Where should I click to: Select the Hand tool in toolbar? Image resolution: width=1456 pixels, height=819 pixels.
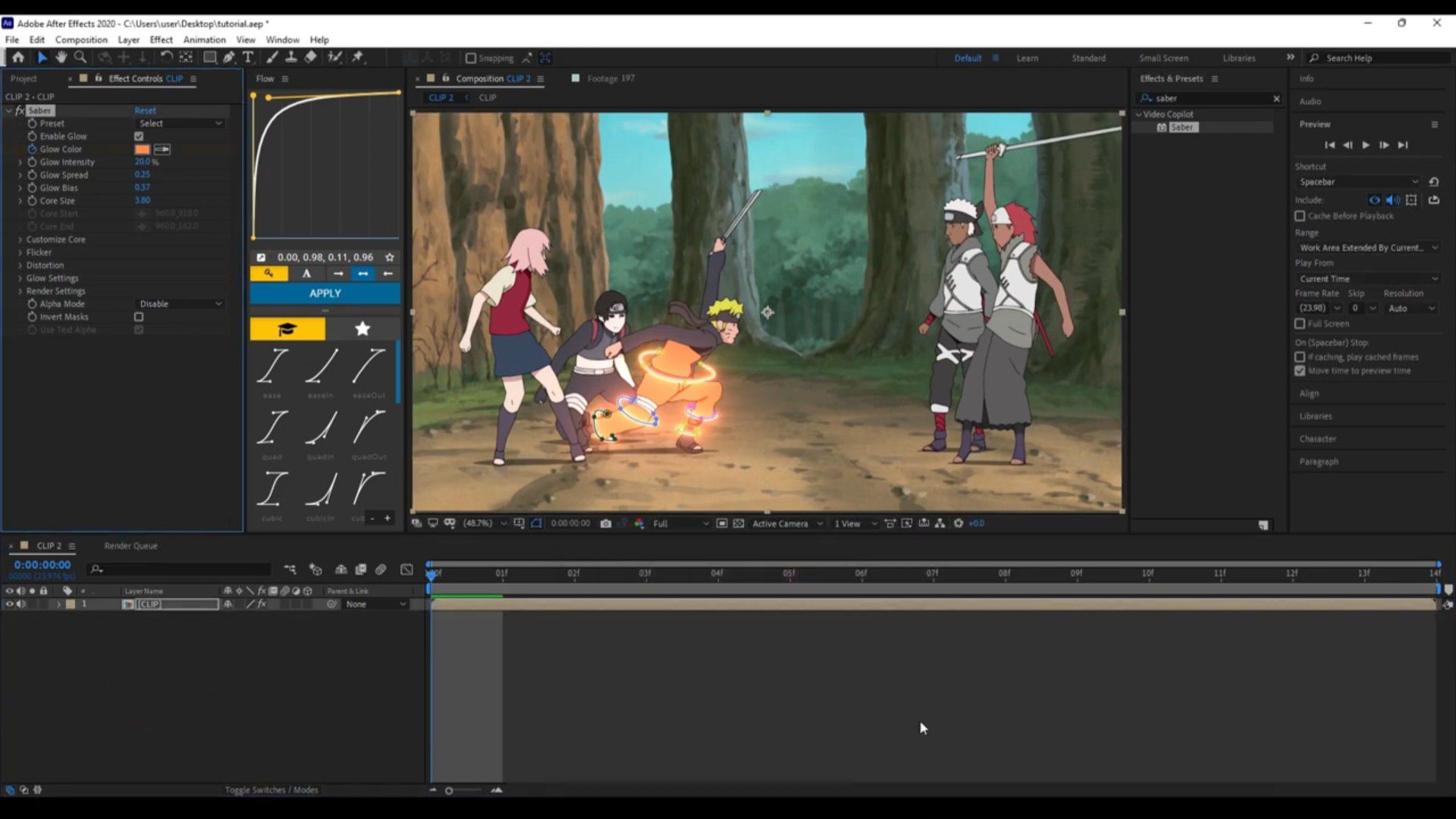61,58
